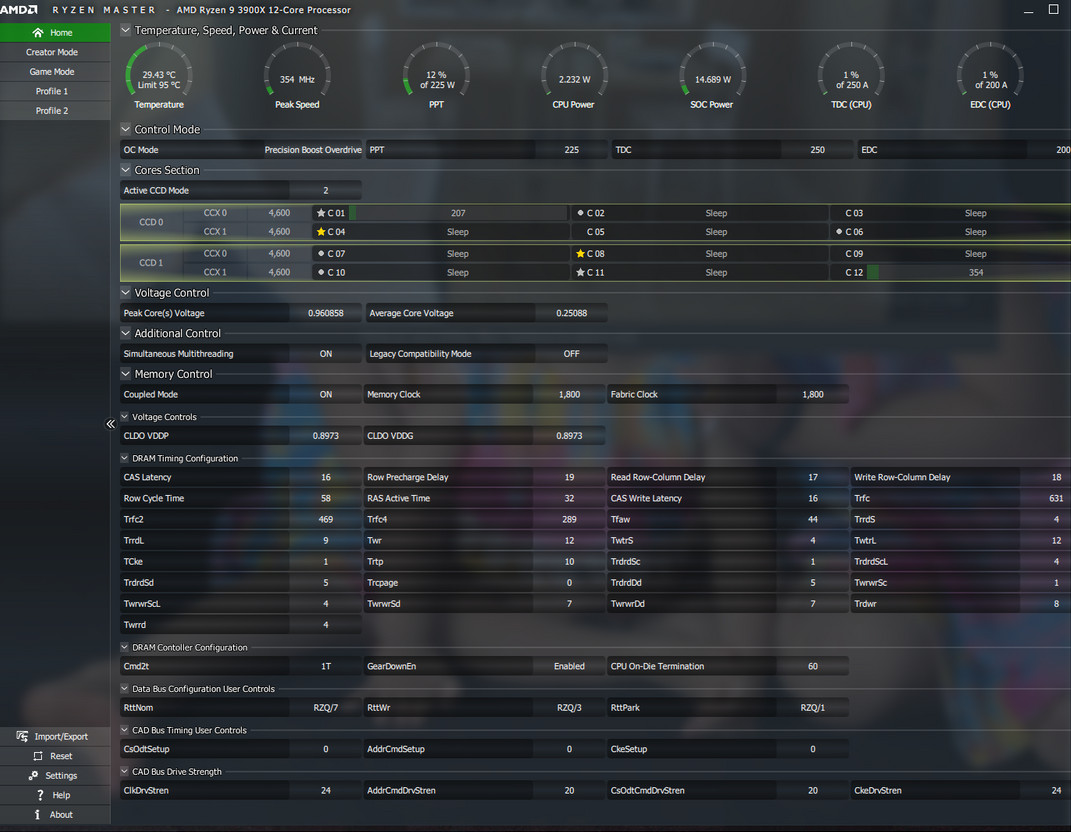
Task: Click RttNom value RZQ/7
Action: pos(326,708)
